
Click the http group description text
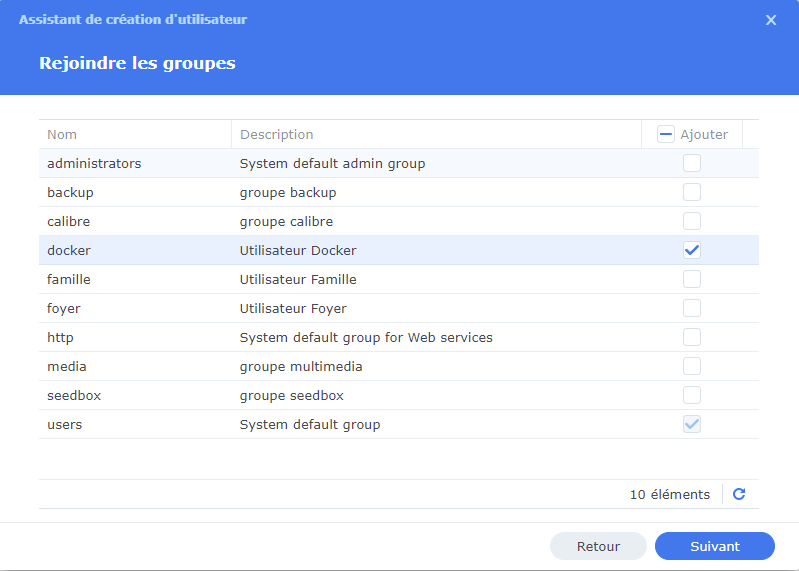tap(366, 337)
